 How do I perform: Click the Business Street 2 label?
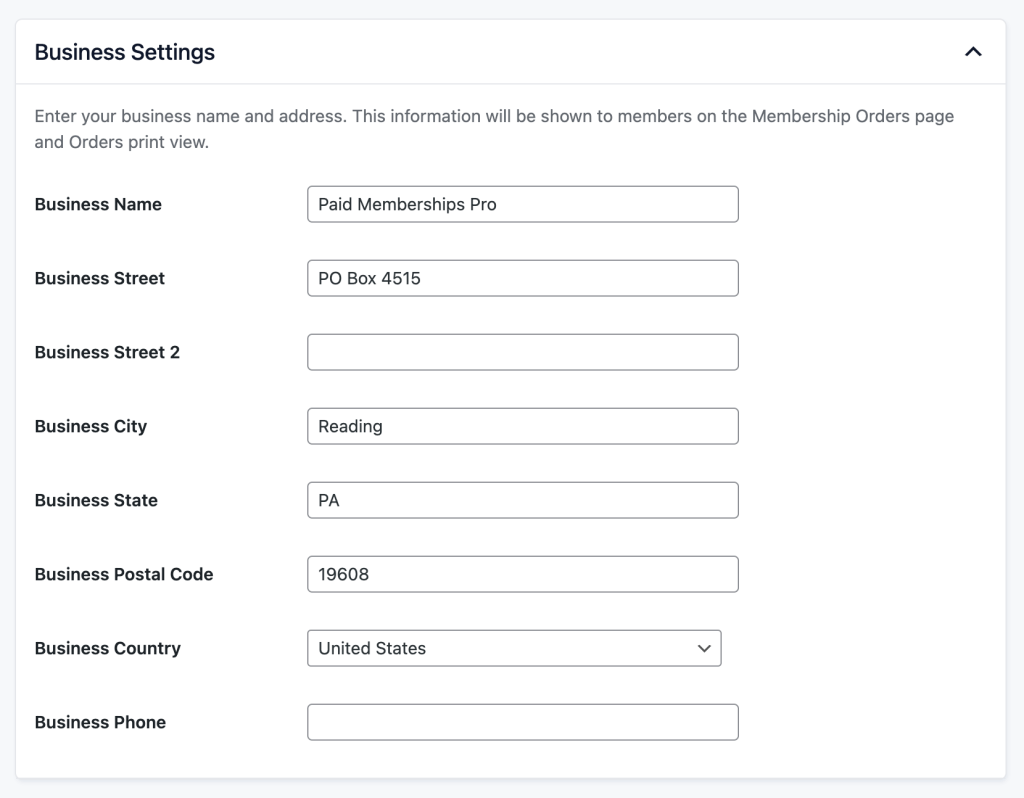107,352
